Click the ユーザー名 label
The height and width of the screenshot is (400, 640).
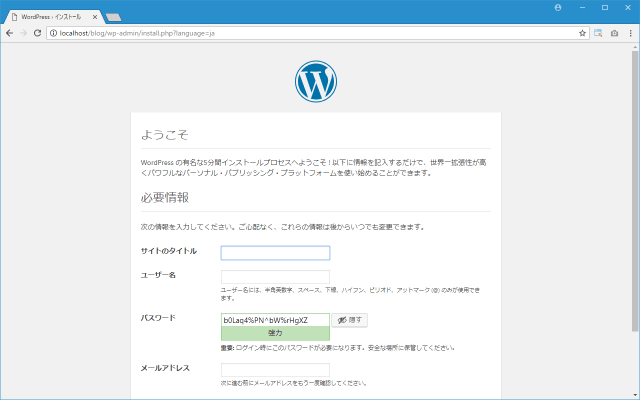coord(158,275)
